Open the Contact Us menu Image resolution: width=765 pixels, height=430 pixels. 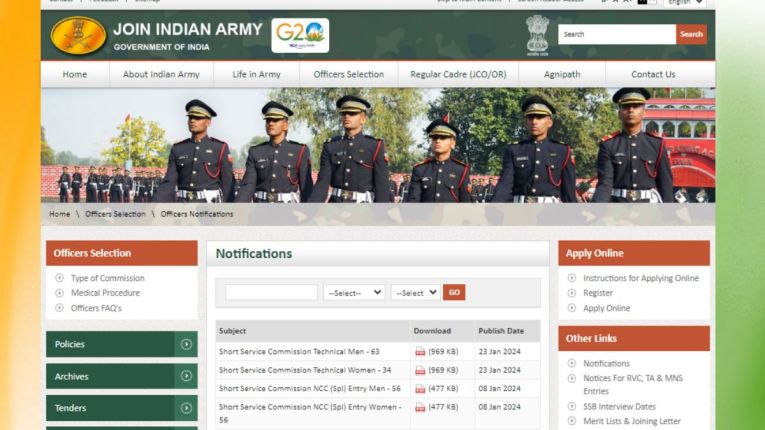tap(653, 75)
